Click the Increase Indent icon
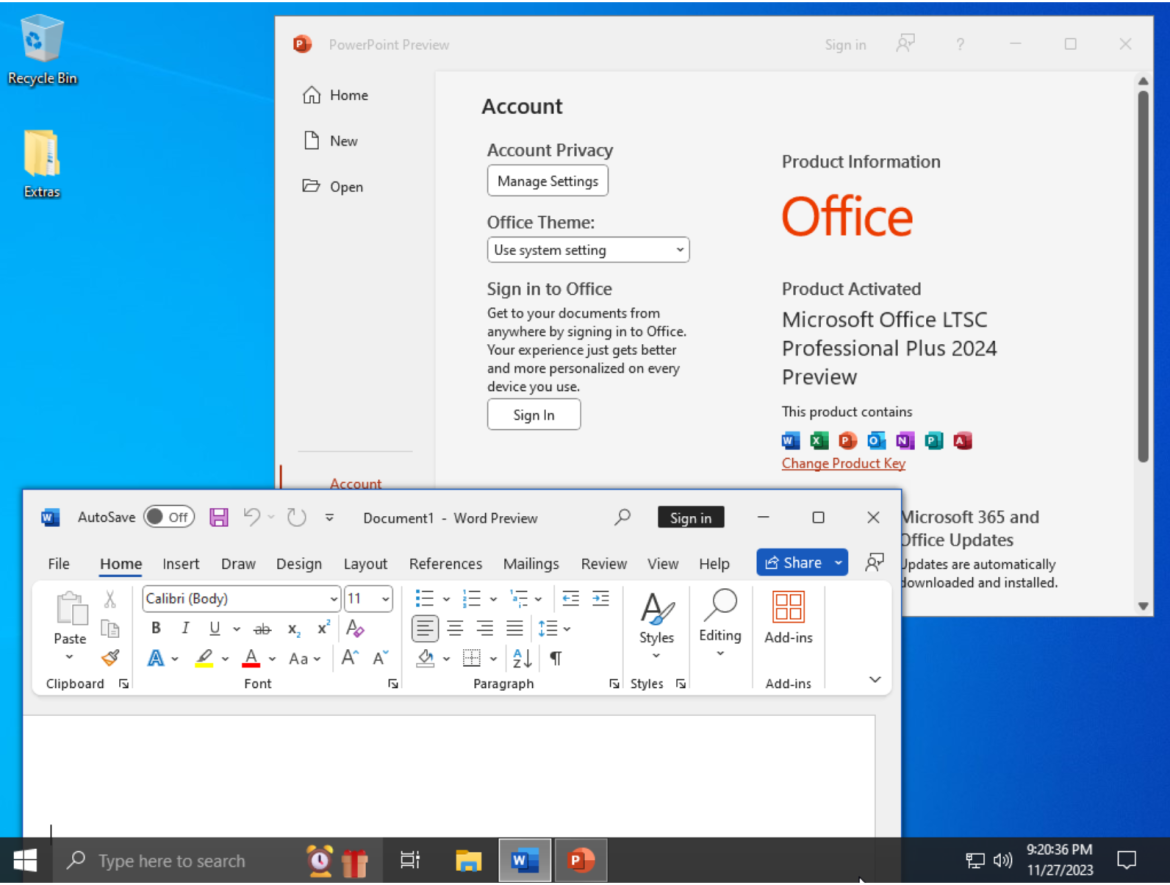The height and width of the screenshot is (885, 1170). click(600, 599)
